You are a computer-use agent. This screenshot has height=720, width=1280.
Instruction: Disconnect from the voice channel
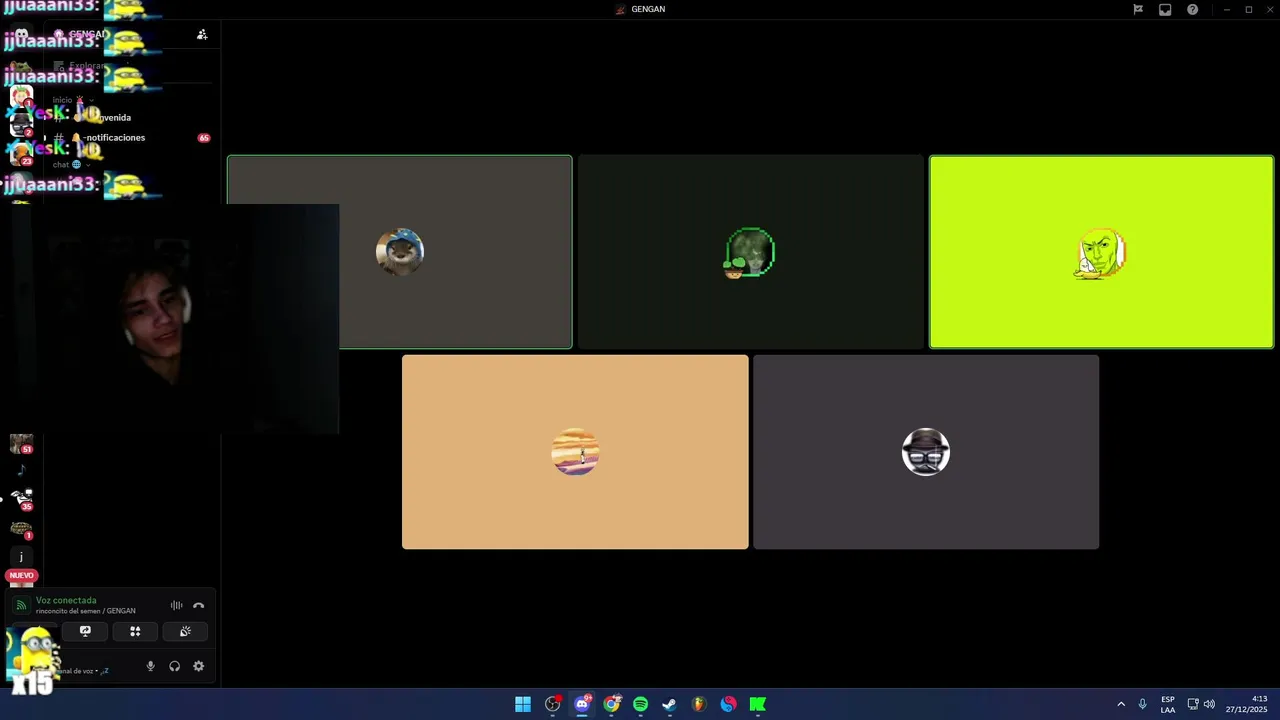198,605
